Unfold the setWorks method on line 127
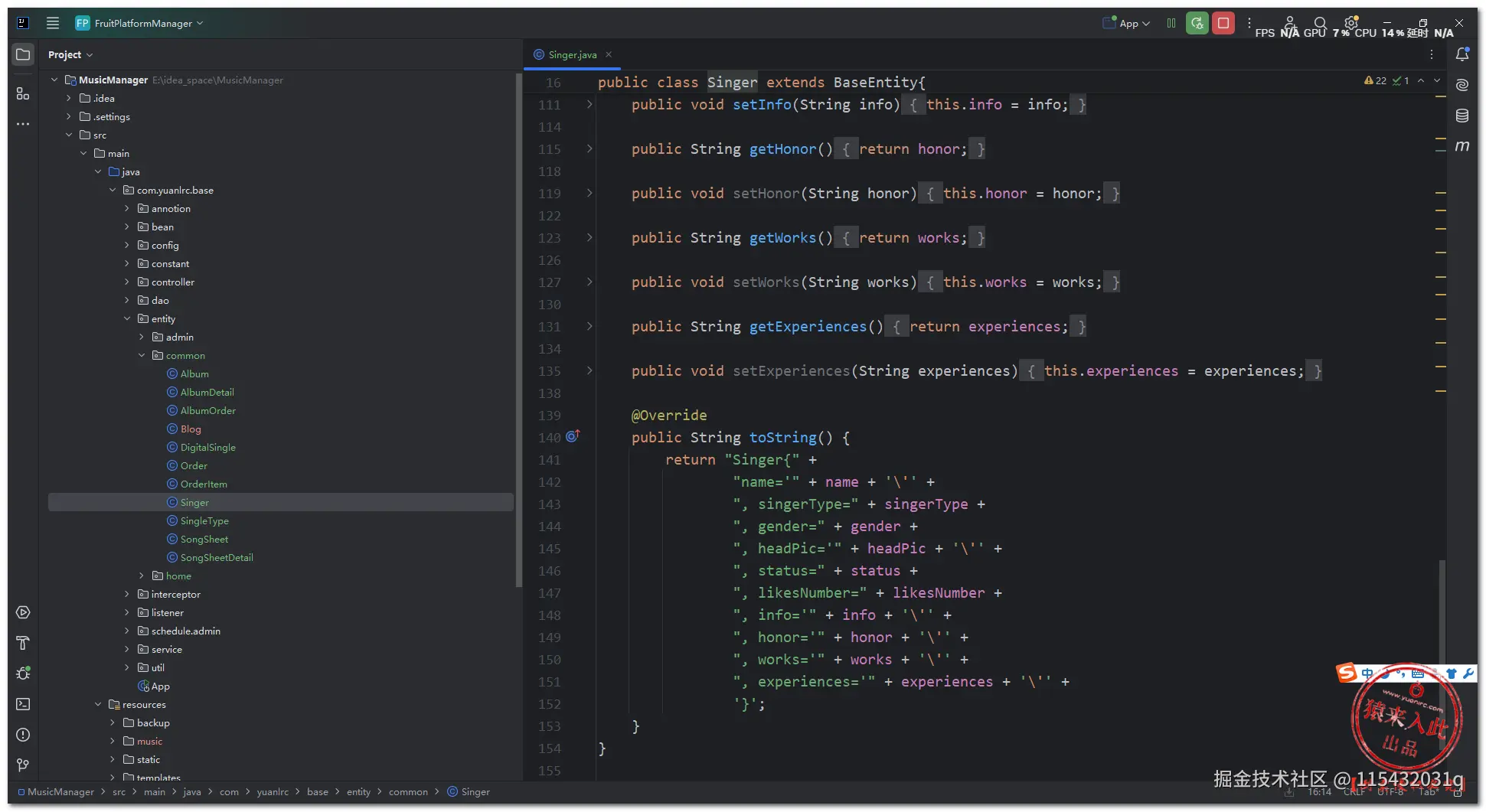Image resolution: width=1486 pixels, height=812 pixels. click(590, 282)
